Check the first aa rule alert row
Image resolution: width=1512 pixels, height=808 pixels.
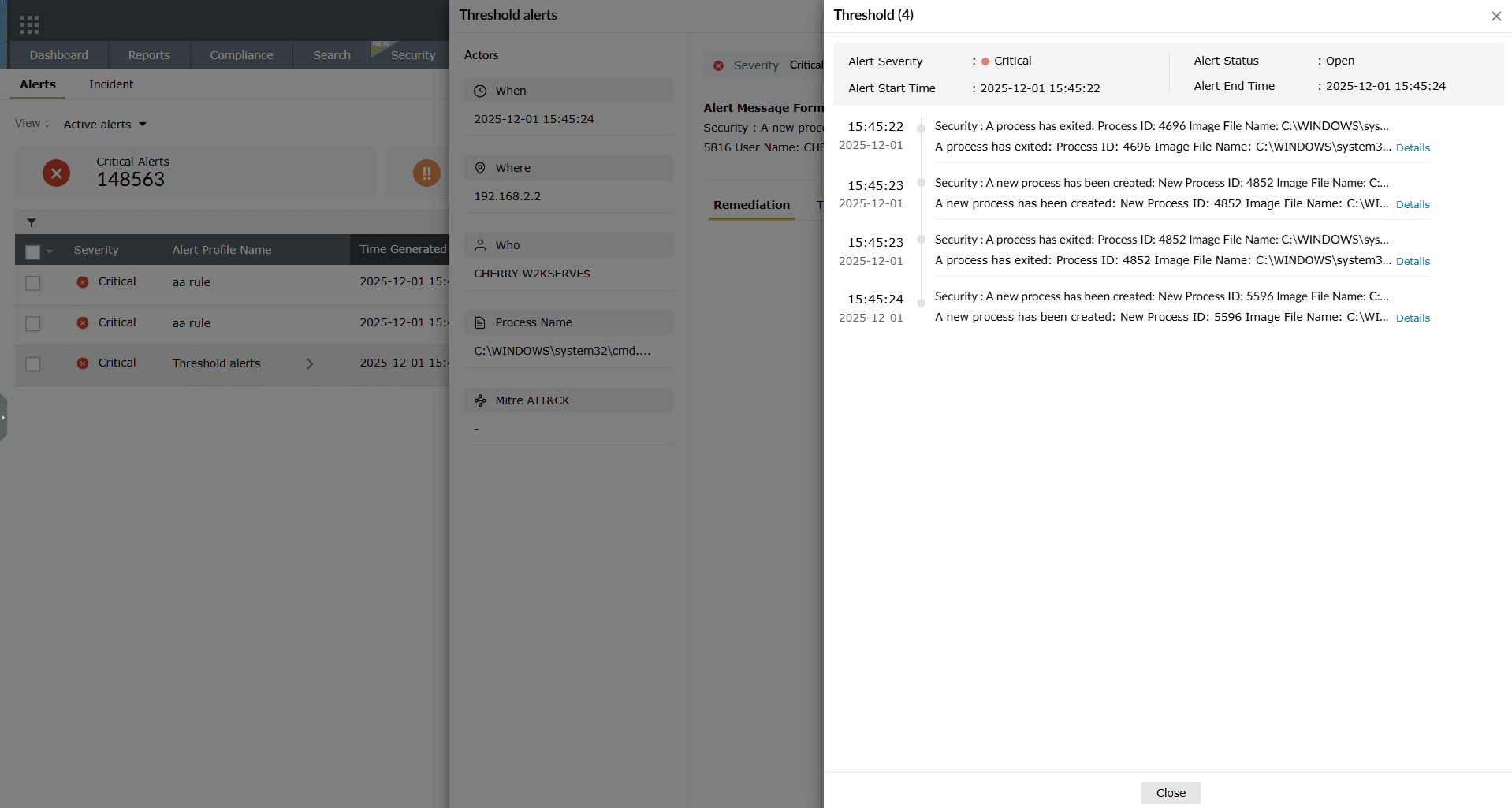tap(32, 283)
